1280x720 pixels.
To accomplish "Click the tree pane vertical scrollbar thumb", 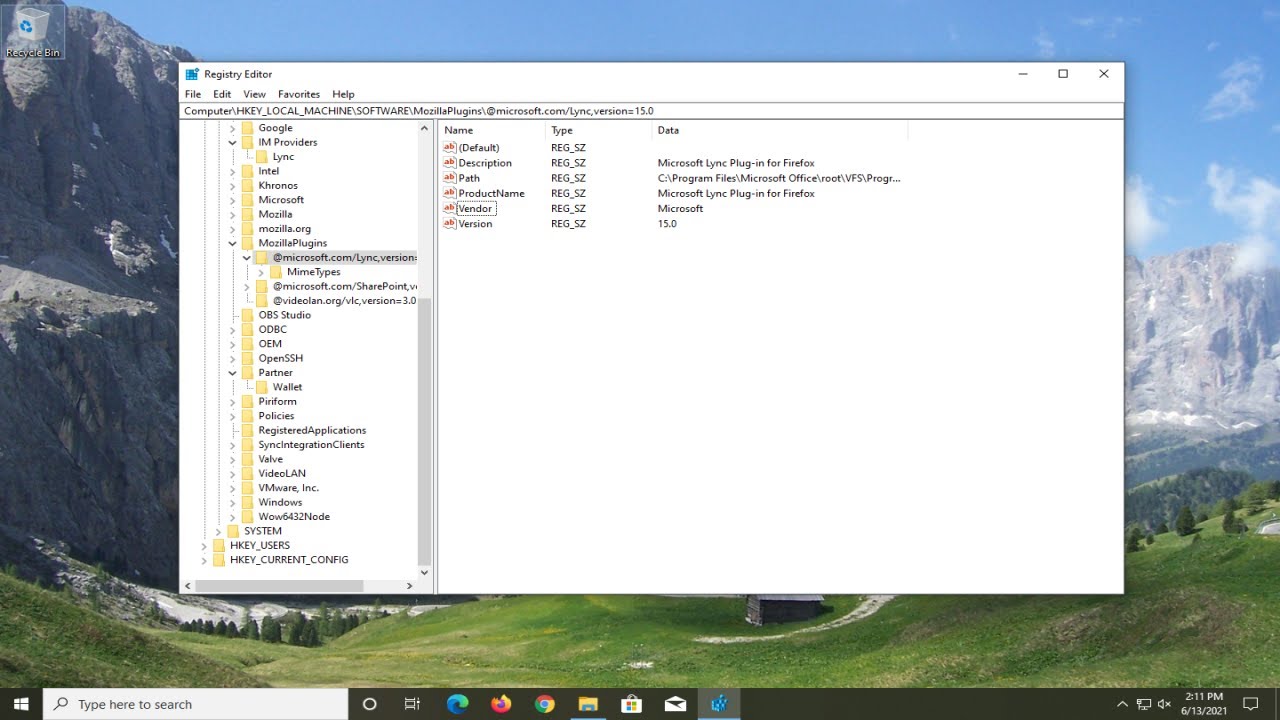I will pyautogui.click(x=424, y=430).
